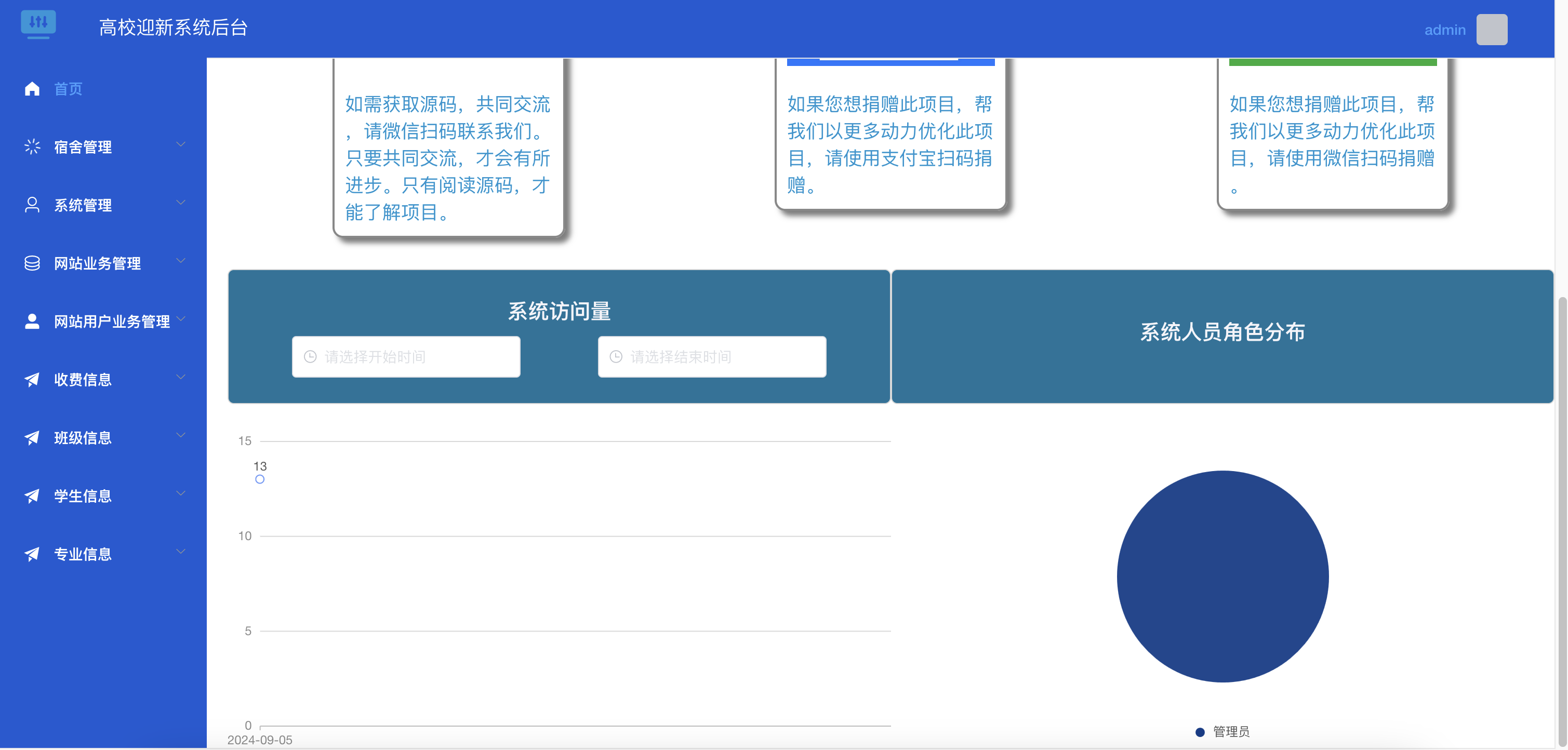This screenshot has height=750, width=1568.
Task: Click the 高校迎新系统后台 title
Action: [x=174, y=28]
